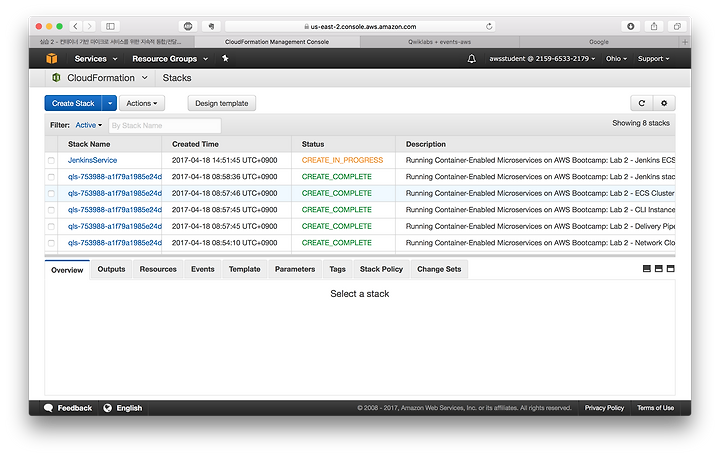Click the CloudFormation green service icon
Viewport: 720px width, 457px height.
[56, 78]
